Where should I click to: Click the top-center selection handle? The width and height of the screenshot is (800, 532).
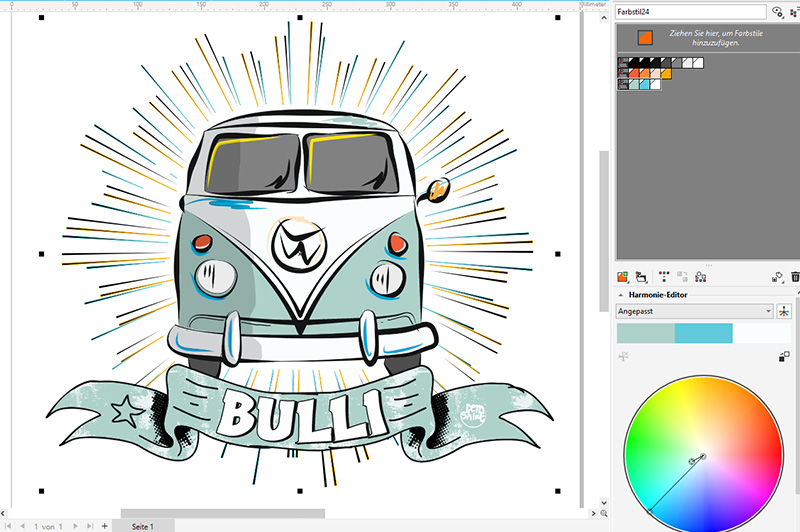click(300, 18)
